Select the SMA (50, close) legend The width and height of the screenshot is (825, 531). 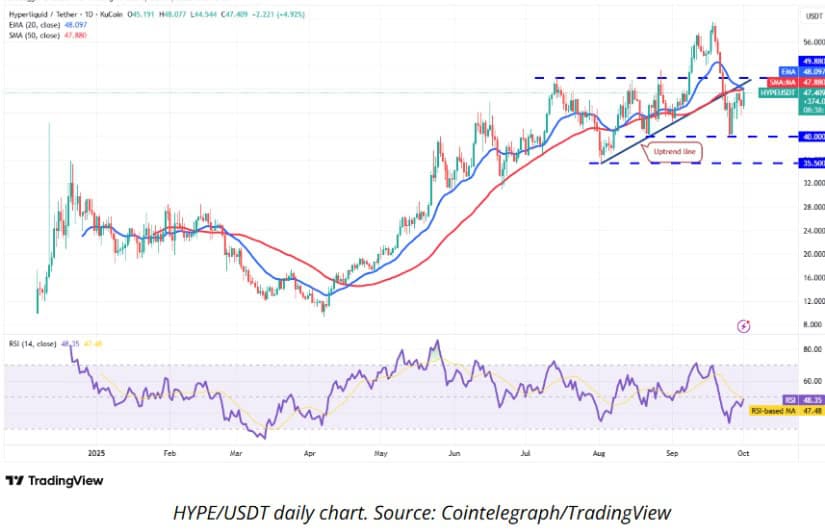pyautogui.click(x=37, y=34)
